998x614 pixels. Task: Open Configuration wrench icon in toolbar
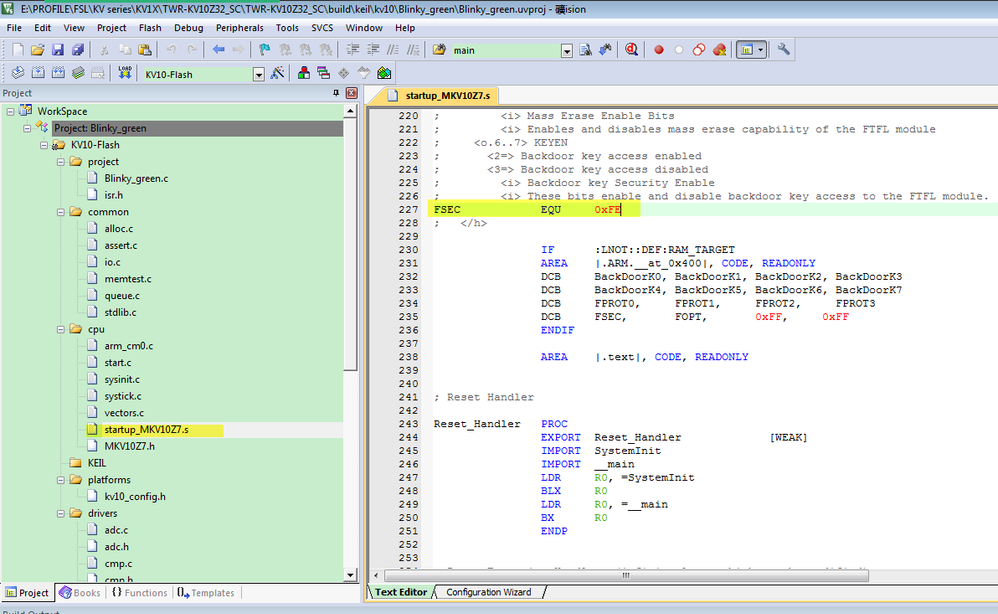783,49
